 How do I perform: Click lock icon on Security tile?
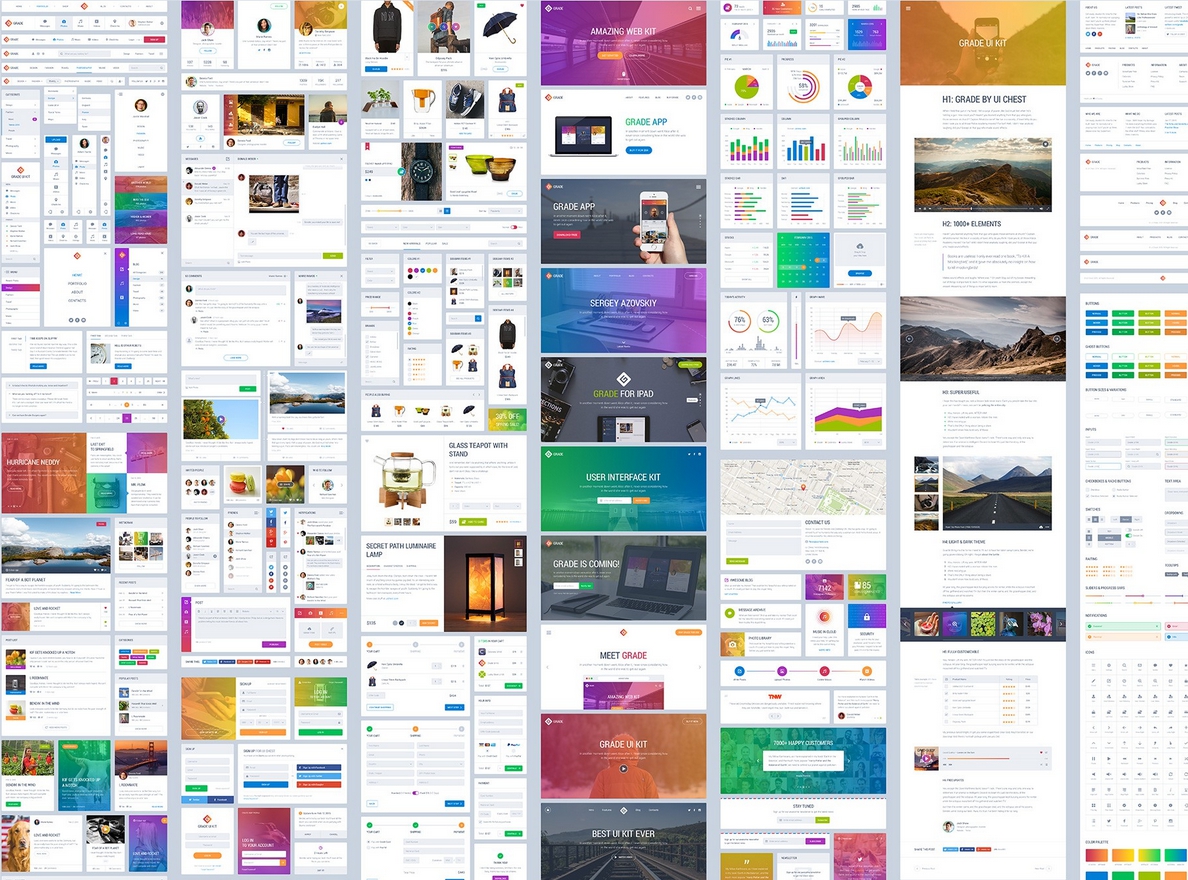(866, 616)
